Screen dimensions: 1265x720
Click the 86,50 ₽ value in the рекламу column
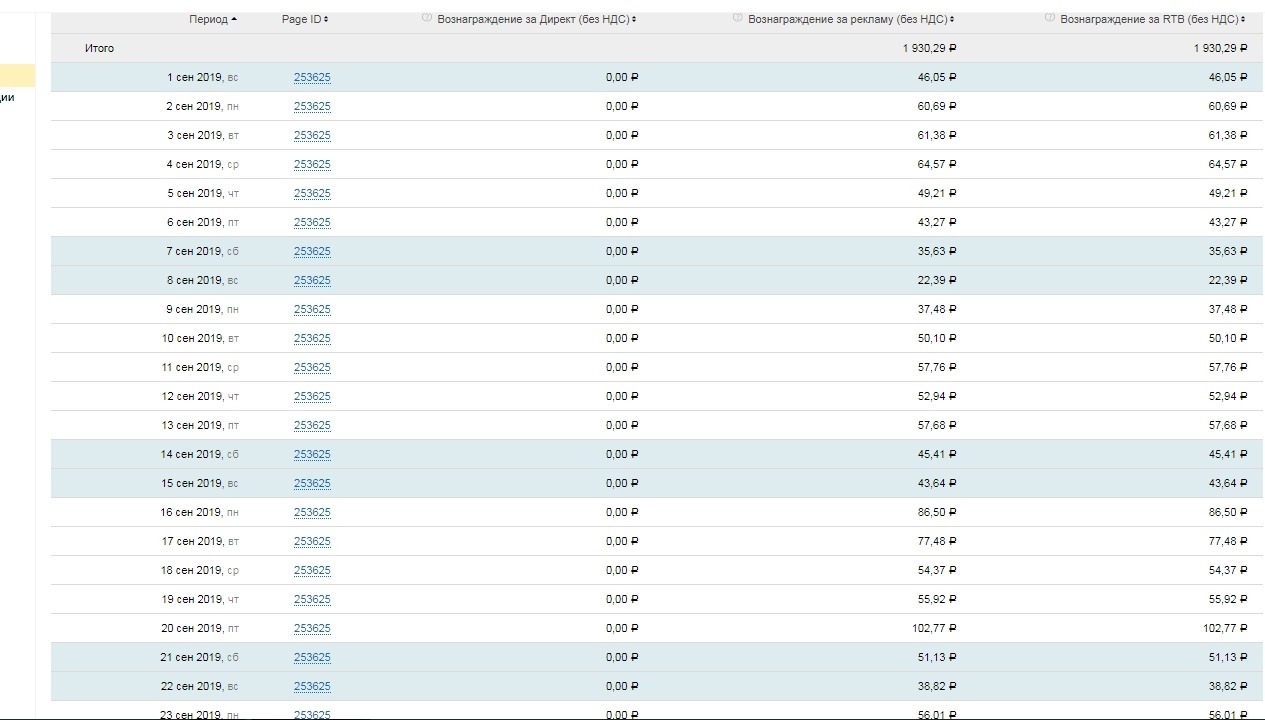[937, 512]
